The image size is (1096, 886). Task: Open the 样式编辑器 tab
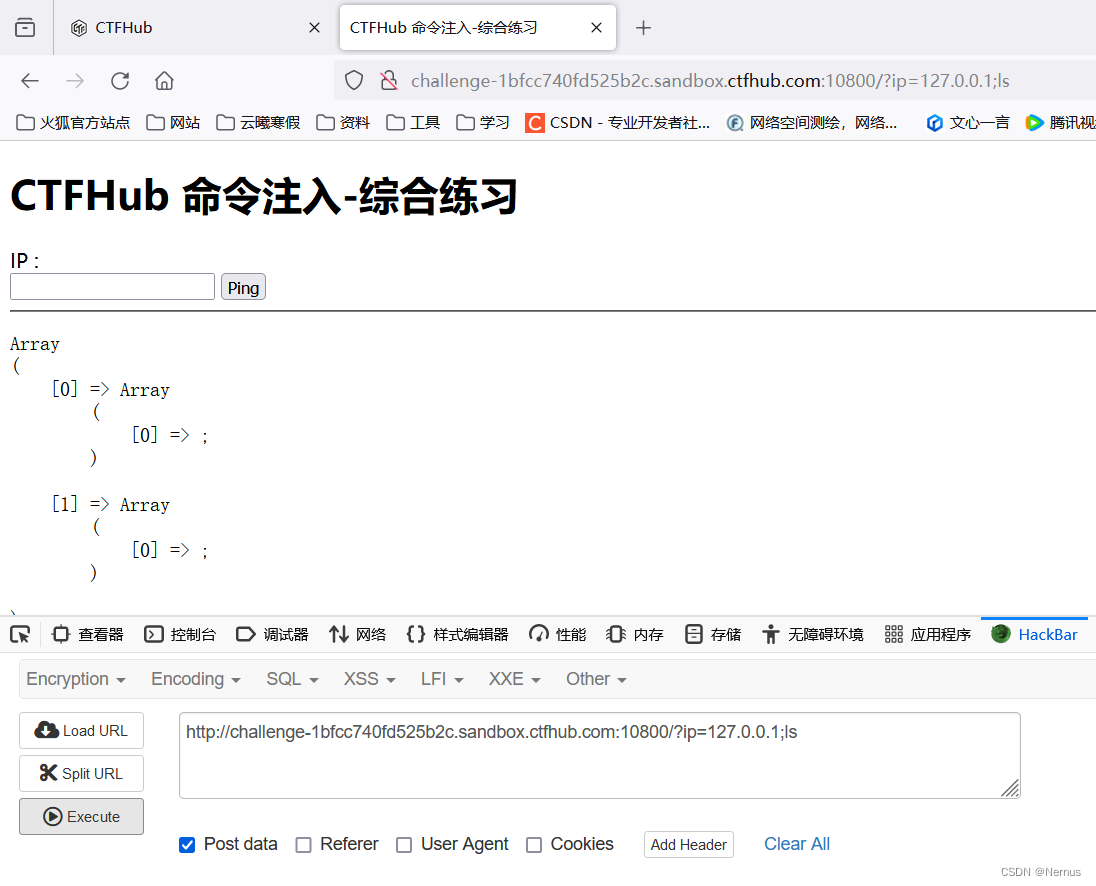click(457, 634)
